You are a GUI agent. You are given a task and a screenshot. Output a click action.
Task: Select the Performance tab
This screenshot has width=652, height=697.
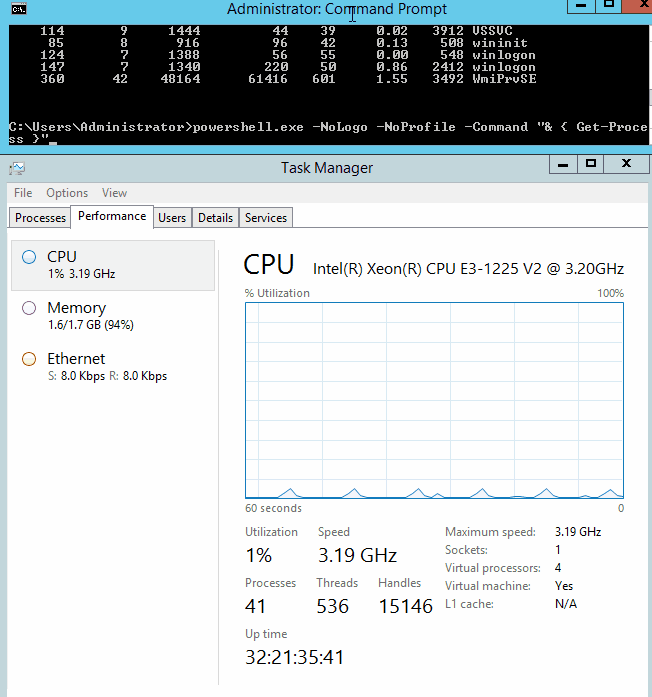[x=112, y=216]
